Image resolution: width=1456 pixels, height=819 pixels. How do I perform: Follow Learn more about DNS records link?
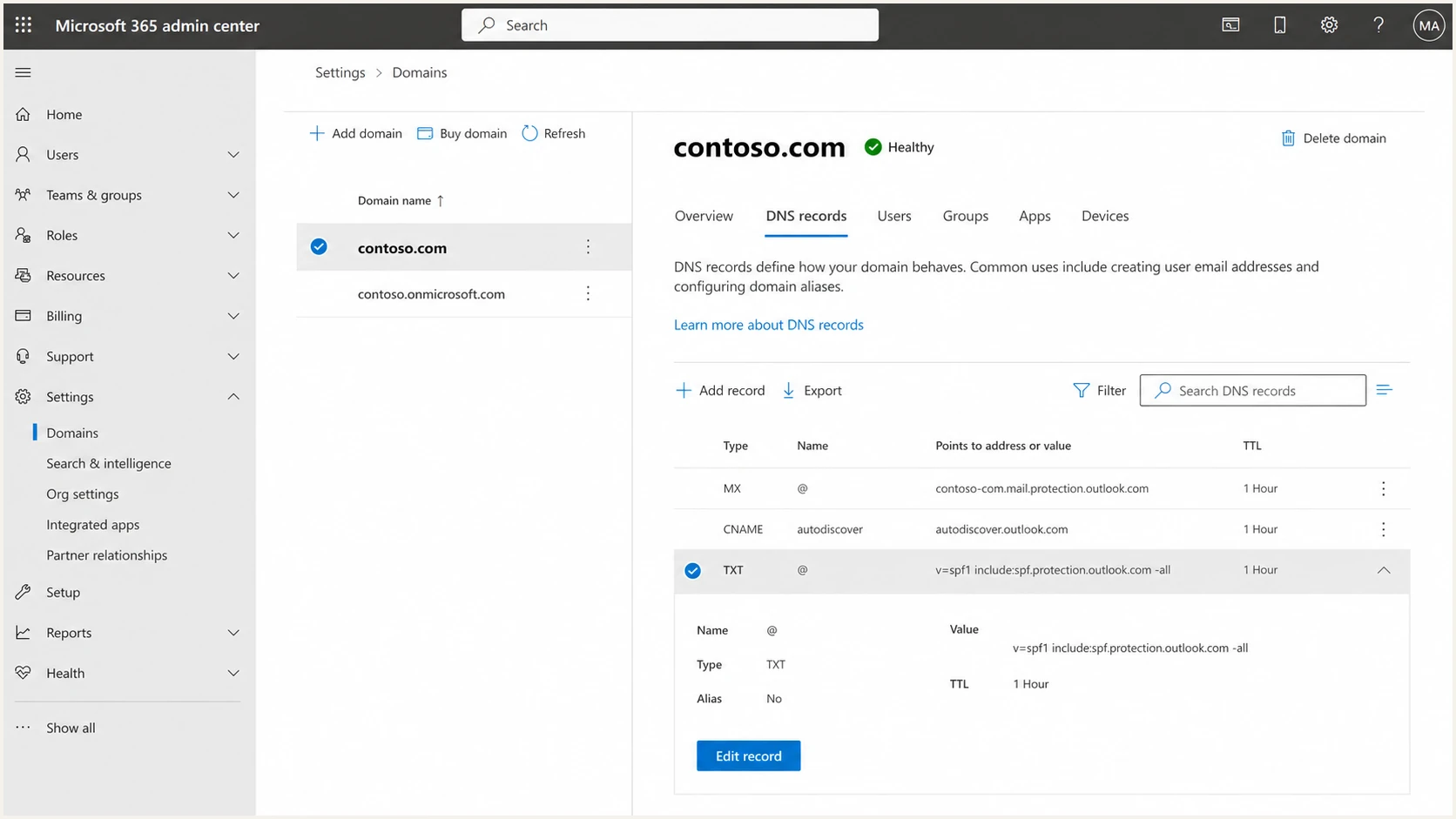coord(769,325)
